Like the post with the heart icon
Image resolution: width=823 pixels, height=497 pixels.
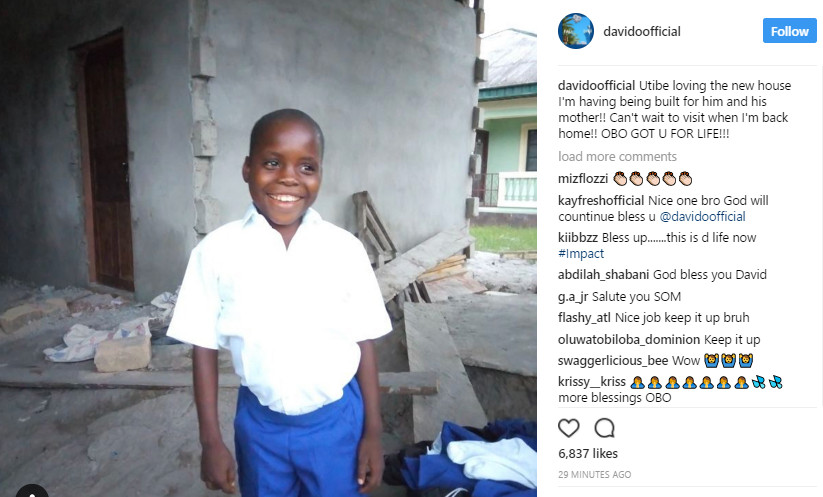tap(568, 428)
